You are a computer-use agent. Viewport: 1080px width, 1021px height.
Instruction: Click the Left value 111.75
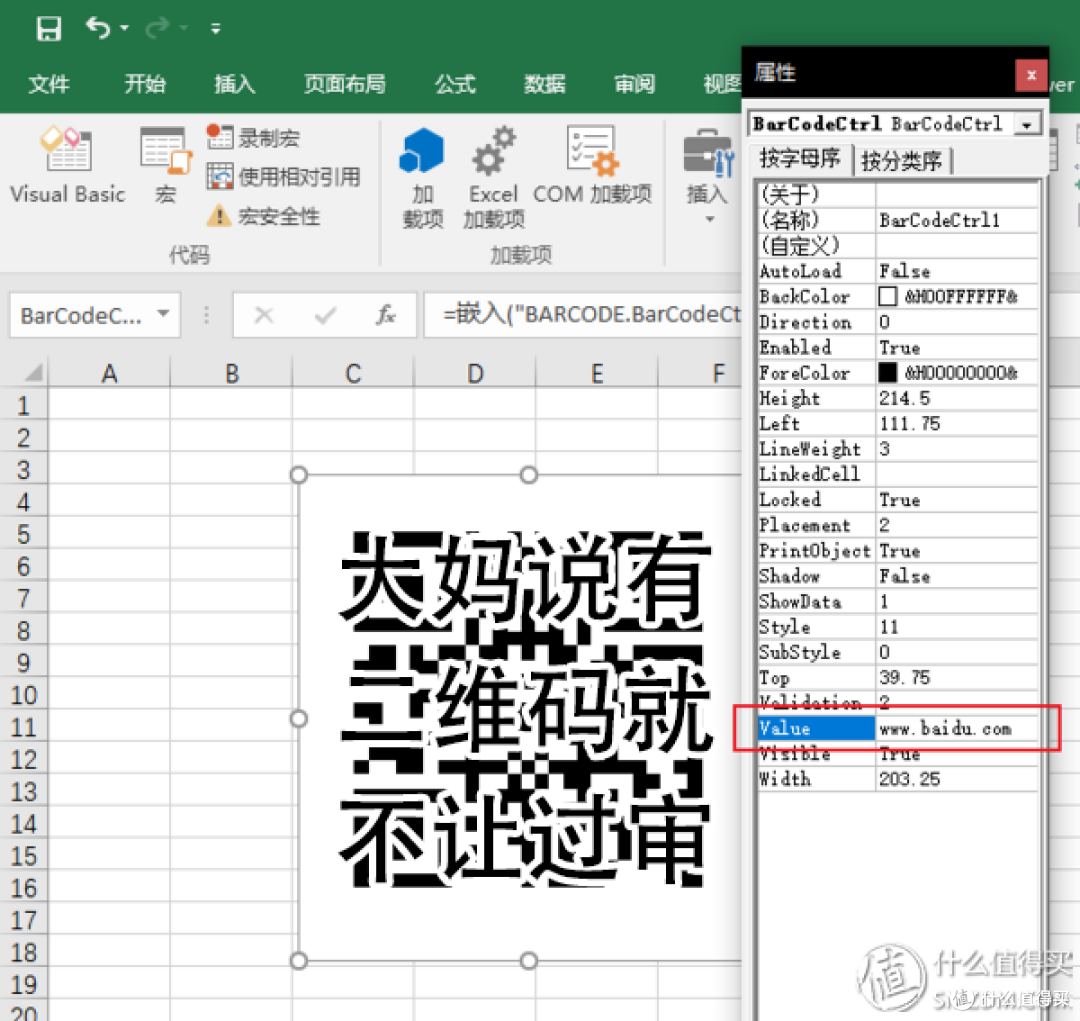click(x=957, y=424)
